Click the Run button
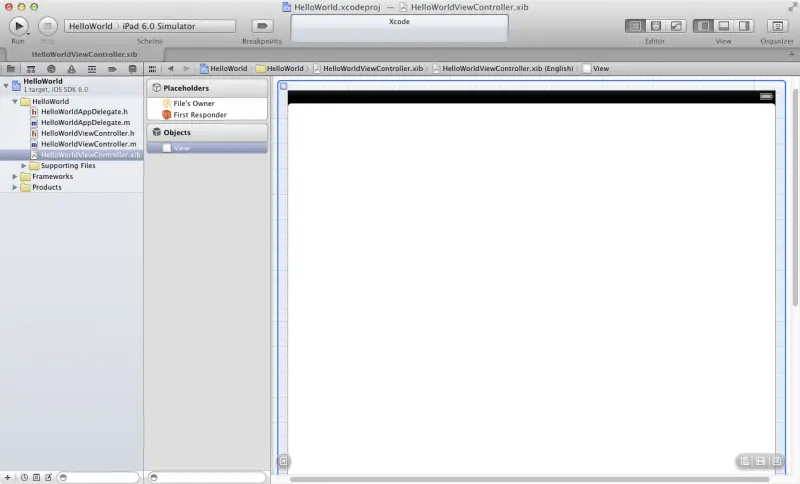Image resolution: width=800 pixels, height=484 pixels. click(x=19, y=25)
